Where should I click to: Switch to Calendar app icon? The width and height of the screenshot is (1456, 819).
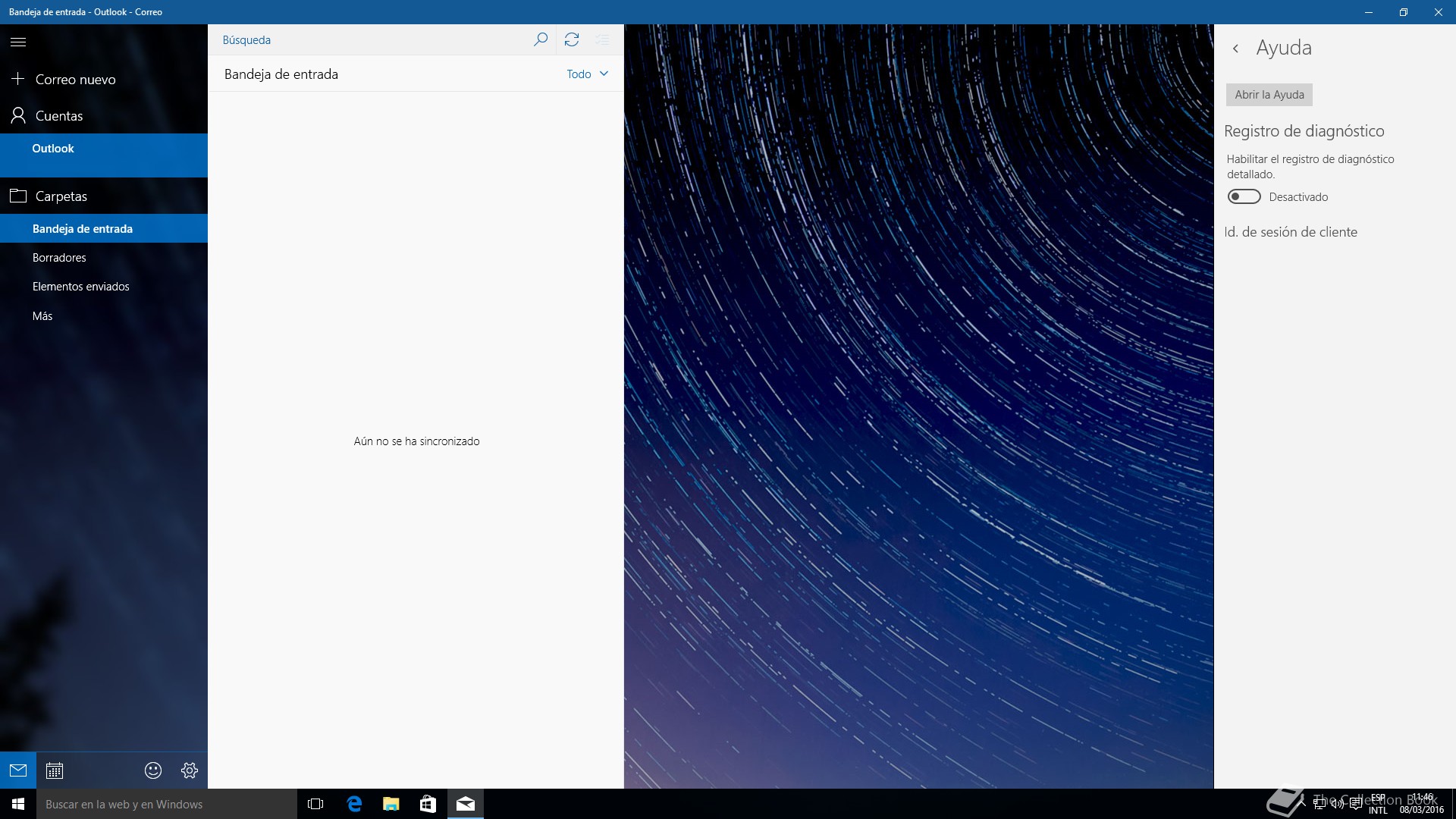tap(55, 770)
